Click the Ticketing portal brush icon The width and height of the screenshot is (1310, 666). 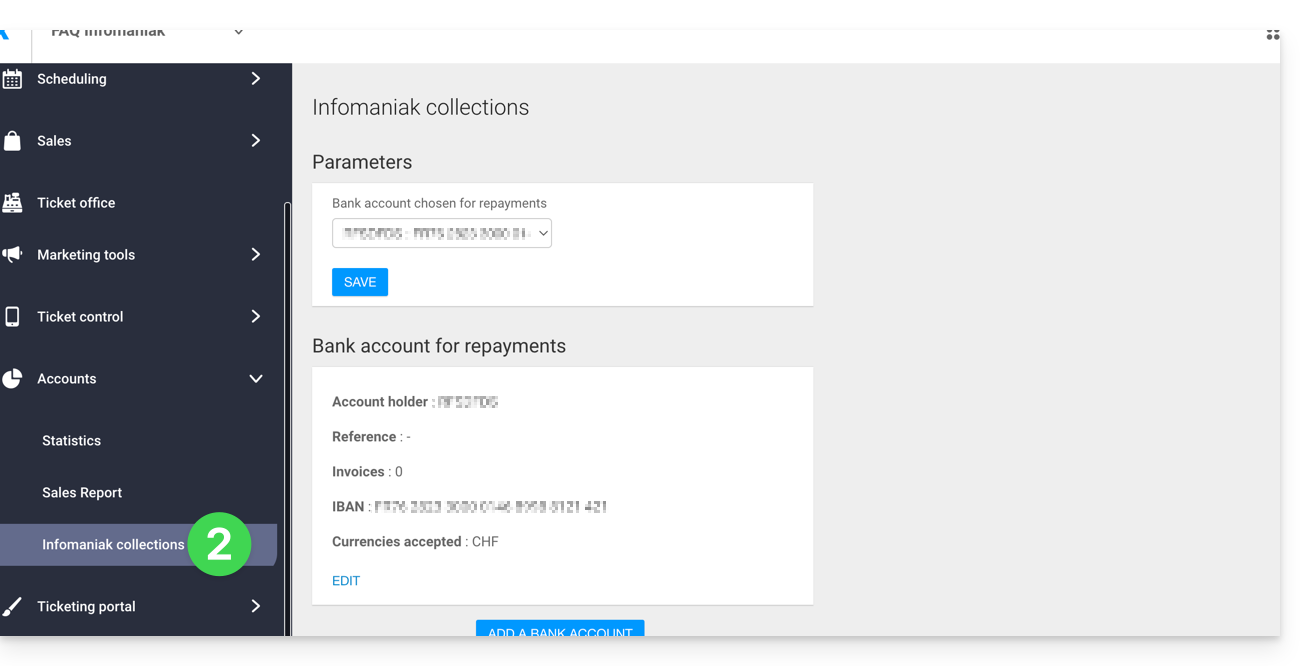[12, 607]
